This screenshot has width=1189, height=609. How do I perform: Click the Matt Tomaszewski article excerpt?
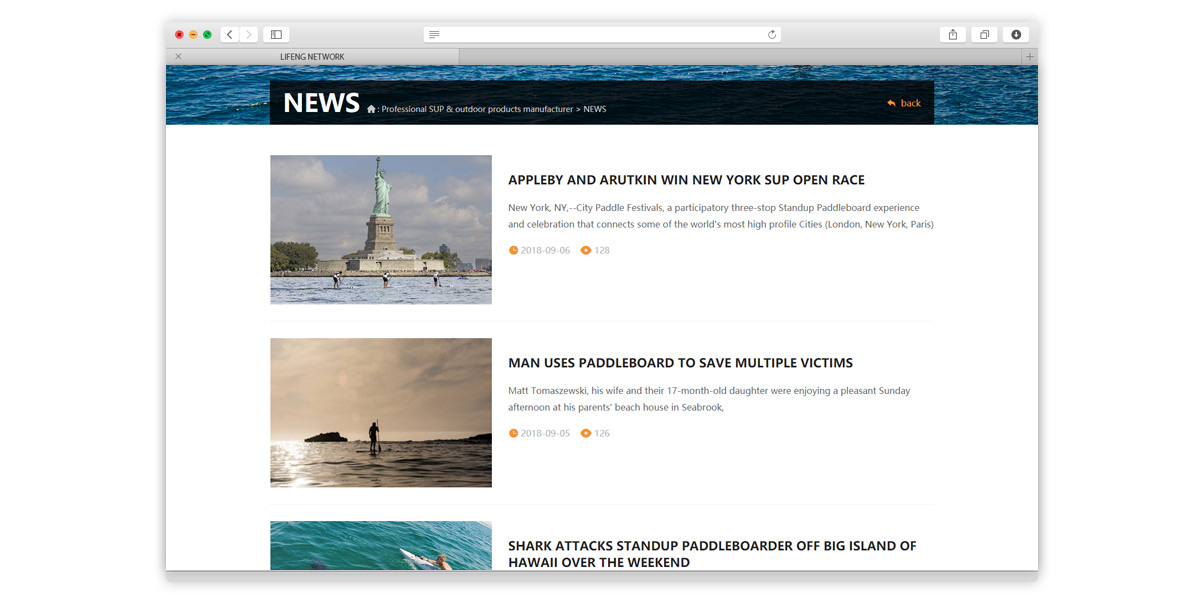709,399
